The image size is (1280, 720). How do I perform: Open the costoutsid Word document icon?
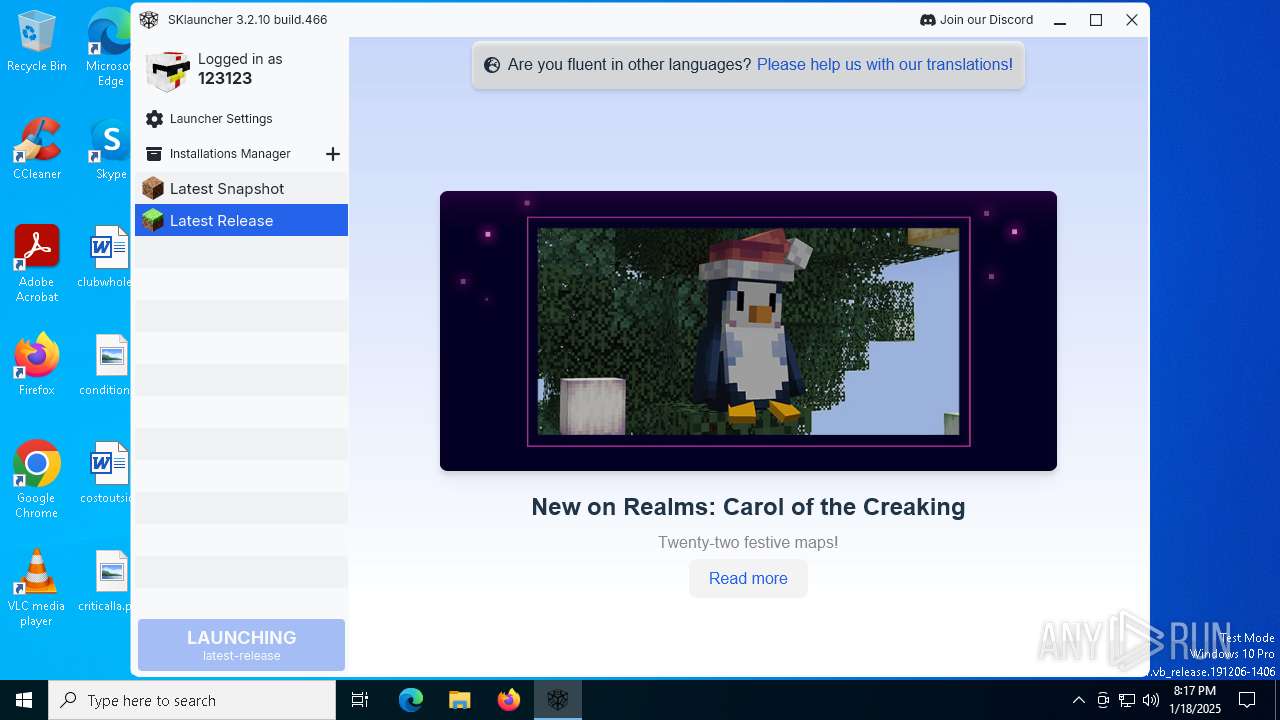point(106,473)
